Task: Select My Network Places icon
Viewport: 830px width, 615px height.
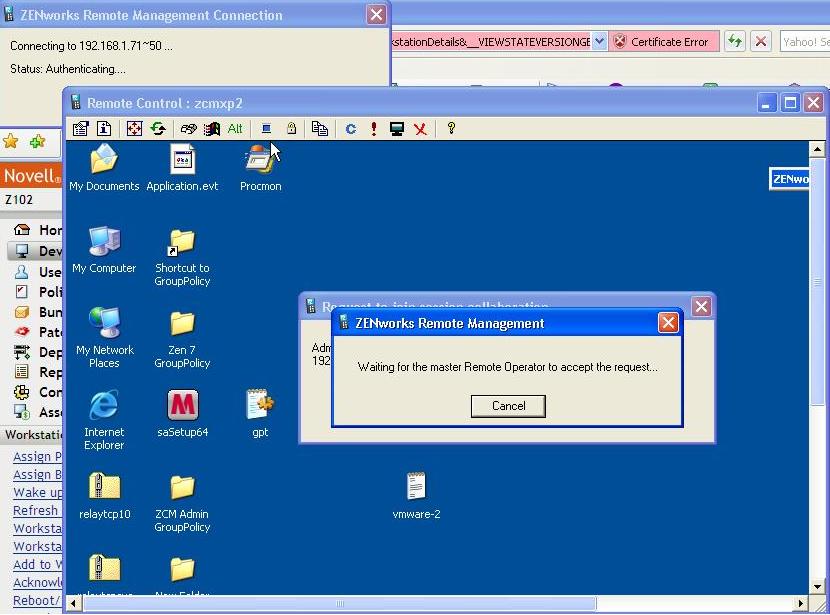Action: 104,338
